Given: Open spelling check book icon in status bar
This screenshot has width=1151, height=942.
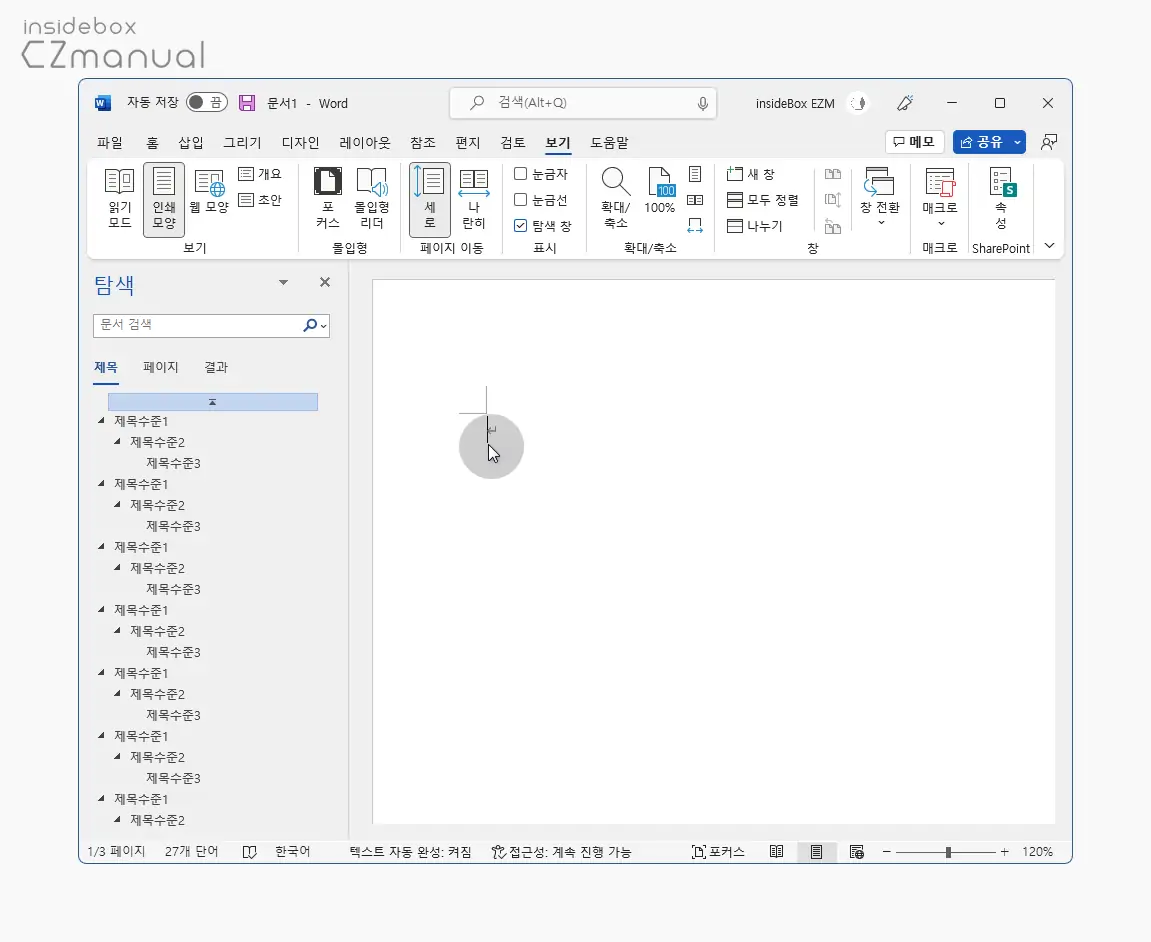Looking at the screenshot, I should pos(250,852).
